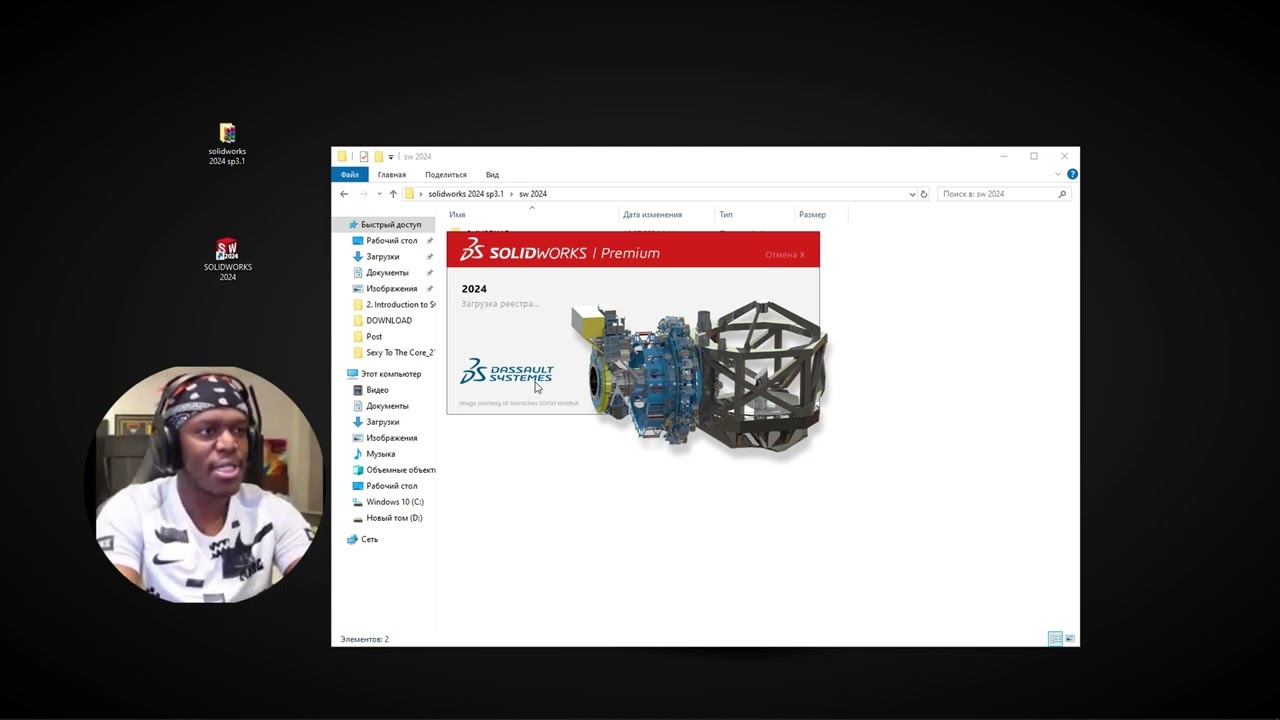Expand the address bar history dropdown
Image resolution: width=1280 pixels, height=720 pixels.
click(912, 194)
